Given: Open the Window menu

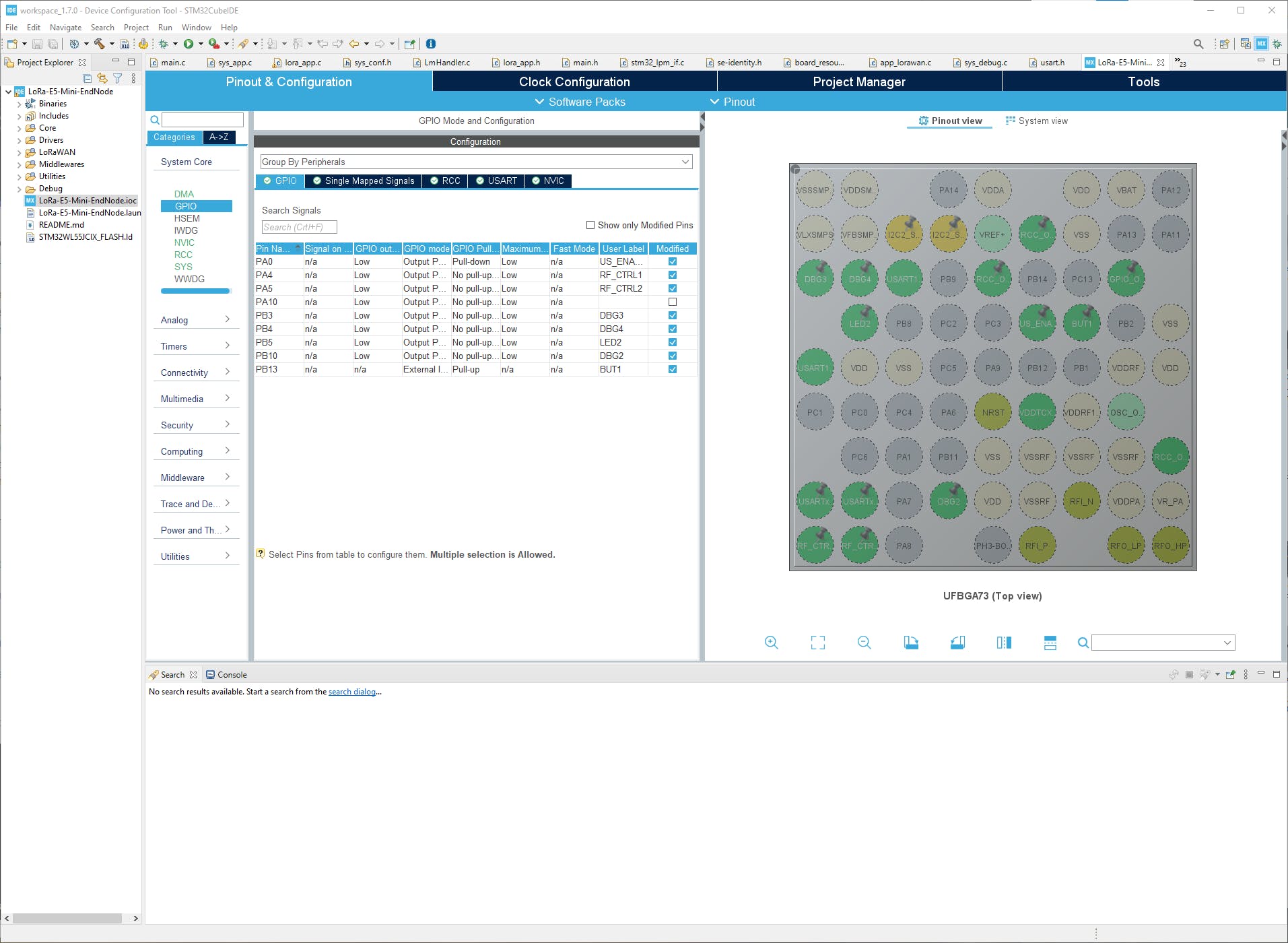Looking at the screenshot, I should pyautogui.click(x=196, y=28).
